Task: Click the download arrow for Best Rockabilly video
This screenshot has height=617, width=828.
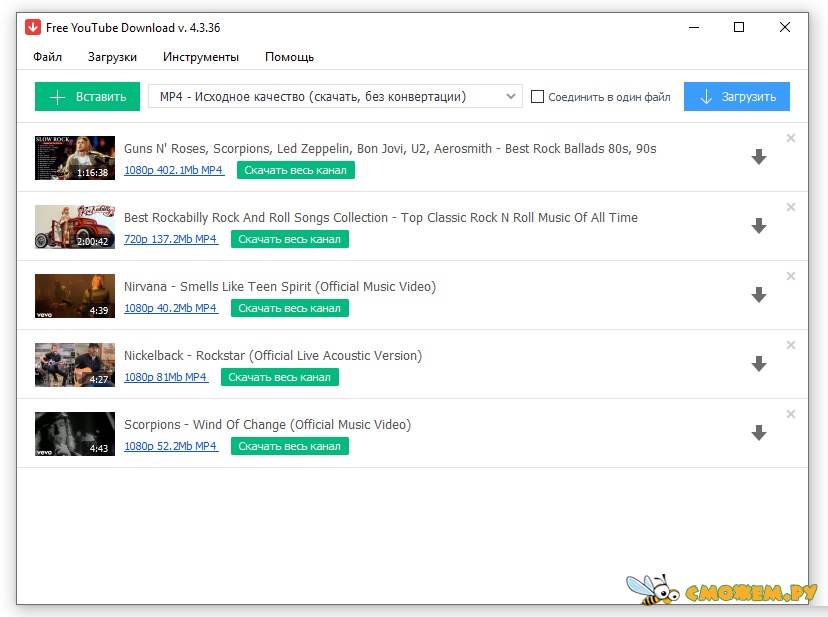Action: (759, 226)
